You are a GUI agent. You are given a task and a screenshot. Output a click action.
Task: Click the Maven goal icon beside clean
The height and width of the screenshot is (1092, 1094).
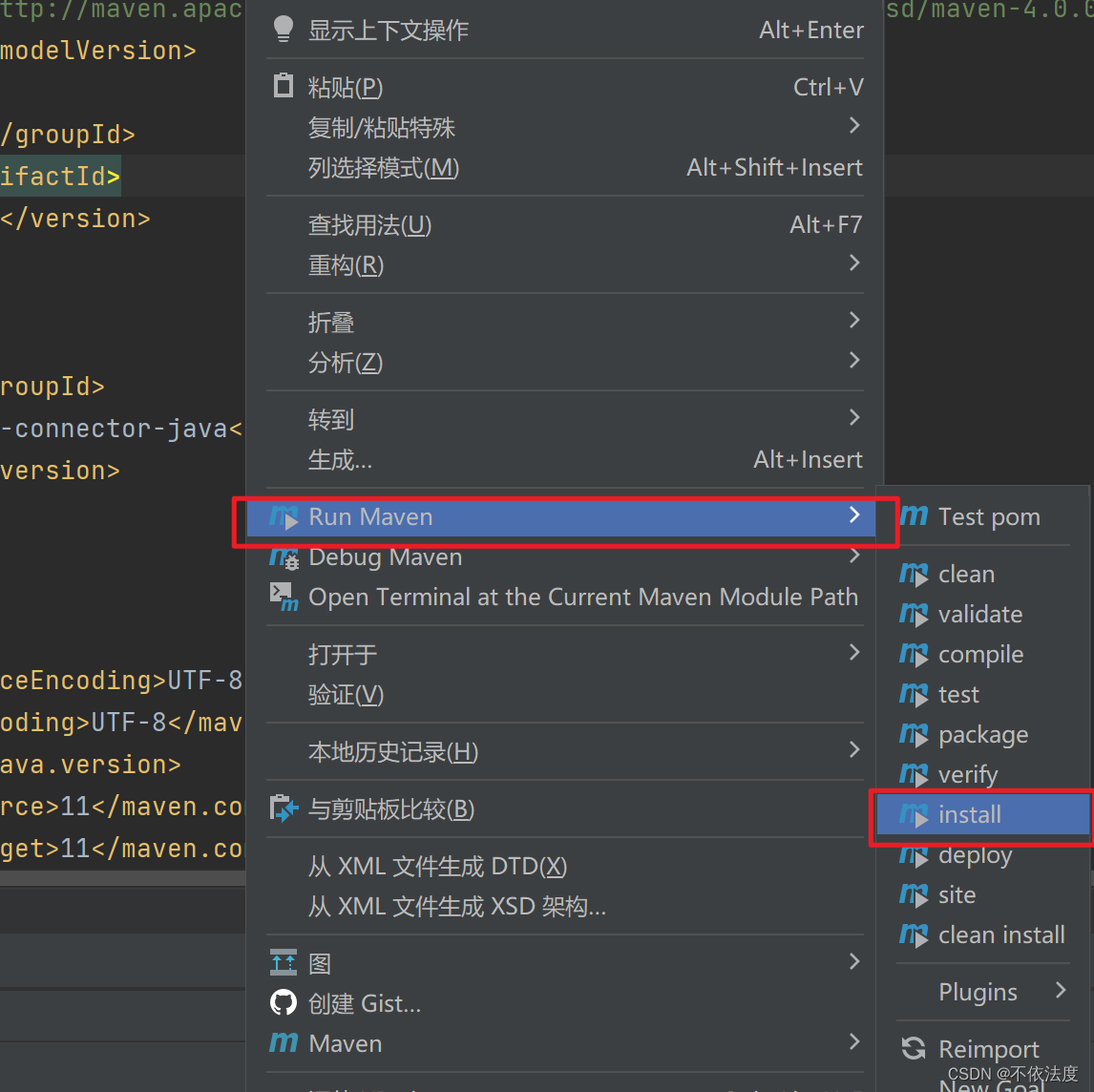tap(914, 574)
